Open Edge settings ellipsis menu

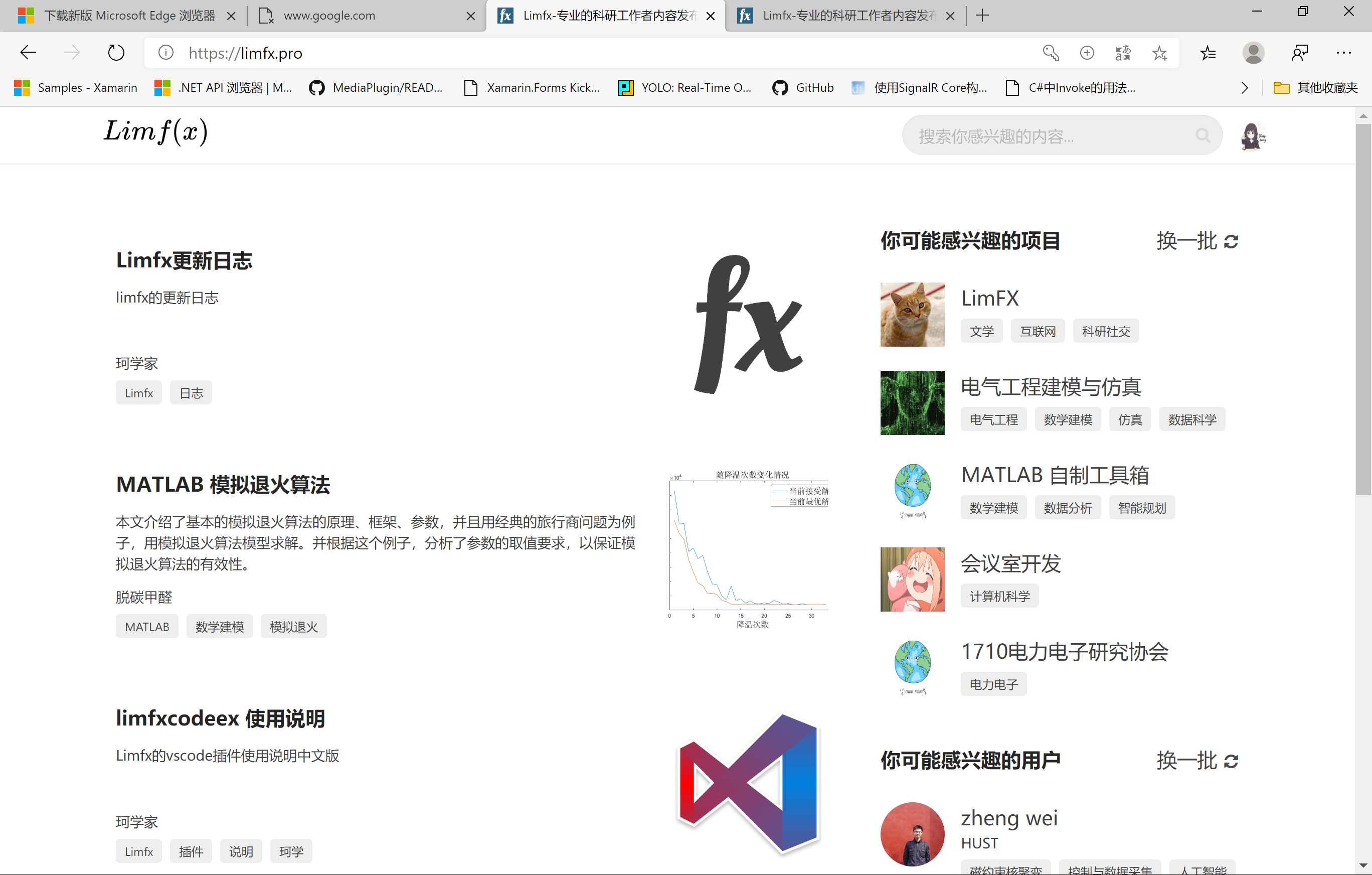1343,53
